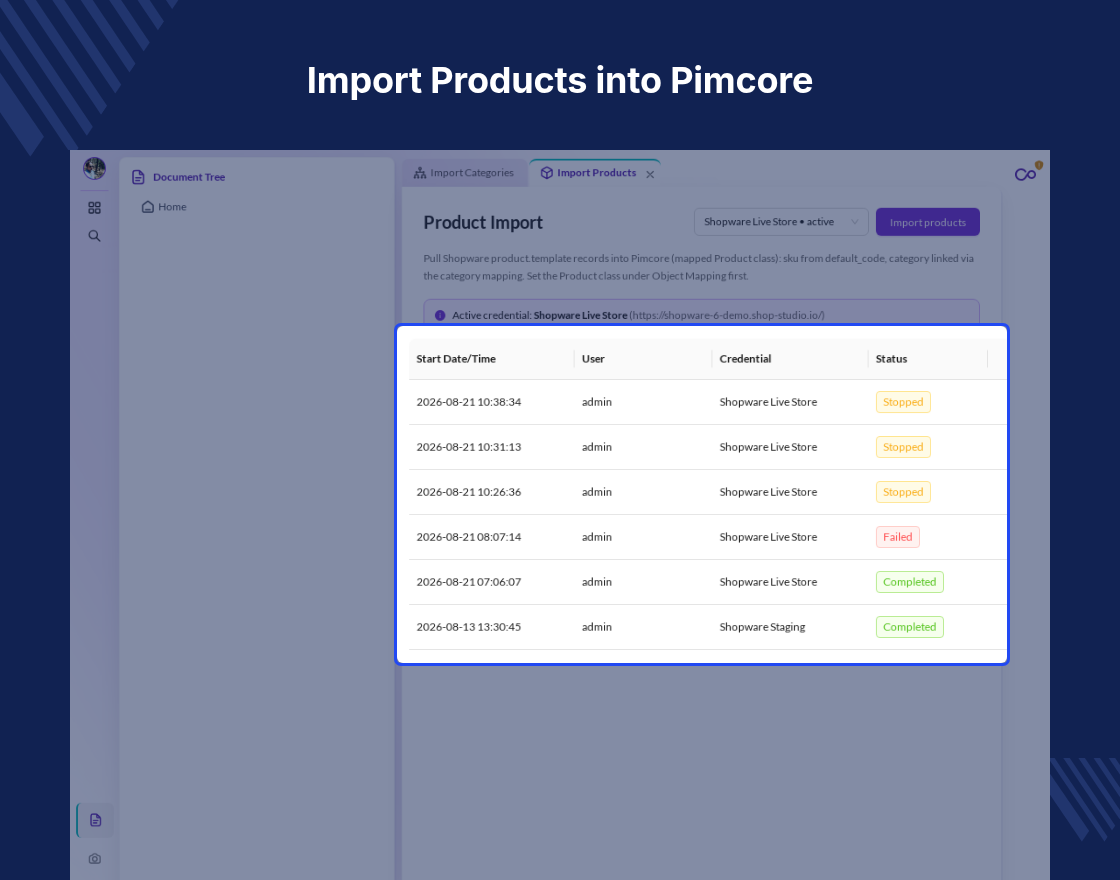
Task: Click the Import products button
Action: tap(927, 222)
